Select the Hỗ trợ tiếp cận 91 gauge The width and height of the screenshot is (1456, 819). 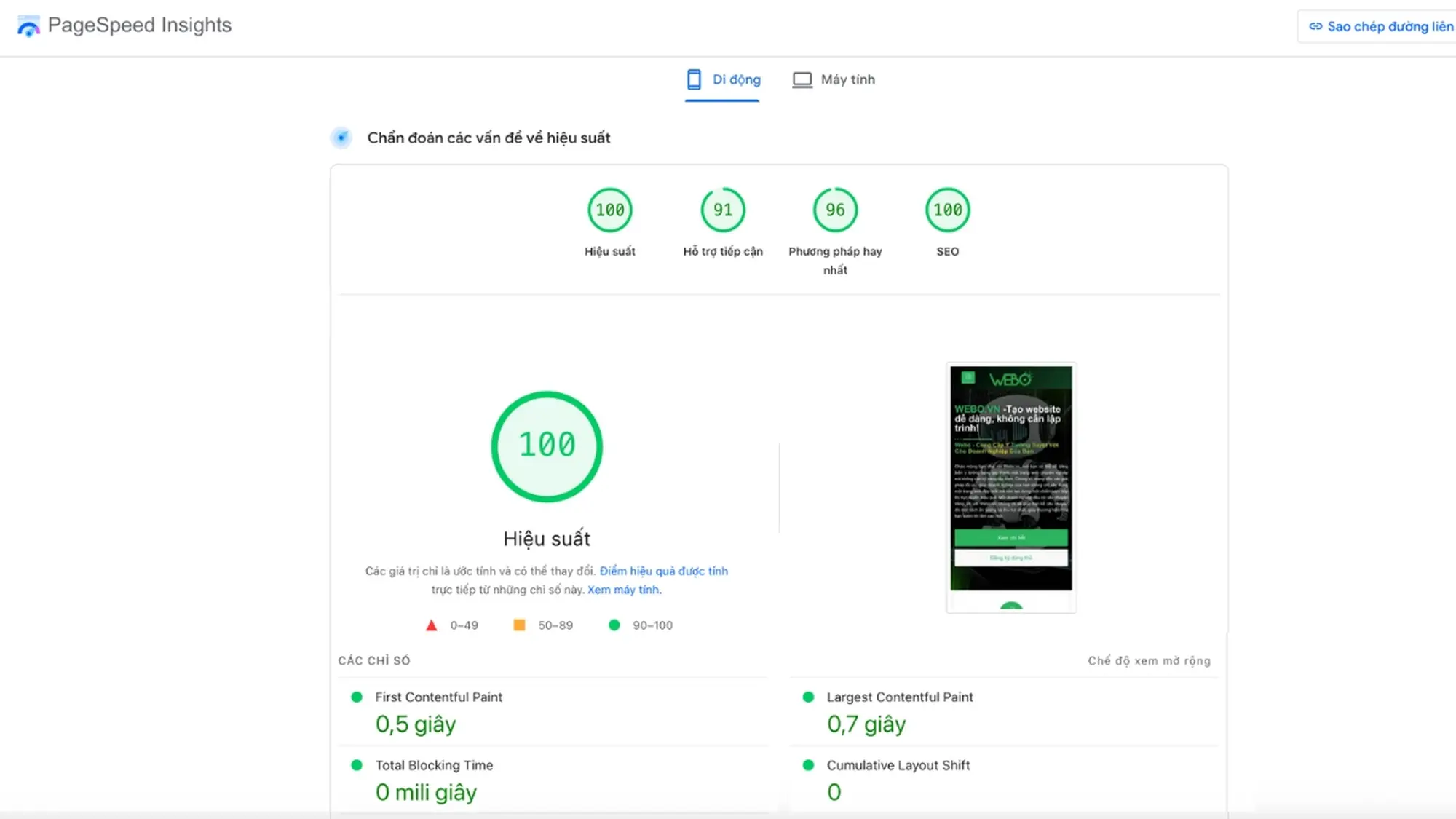coord(723,210)
